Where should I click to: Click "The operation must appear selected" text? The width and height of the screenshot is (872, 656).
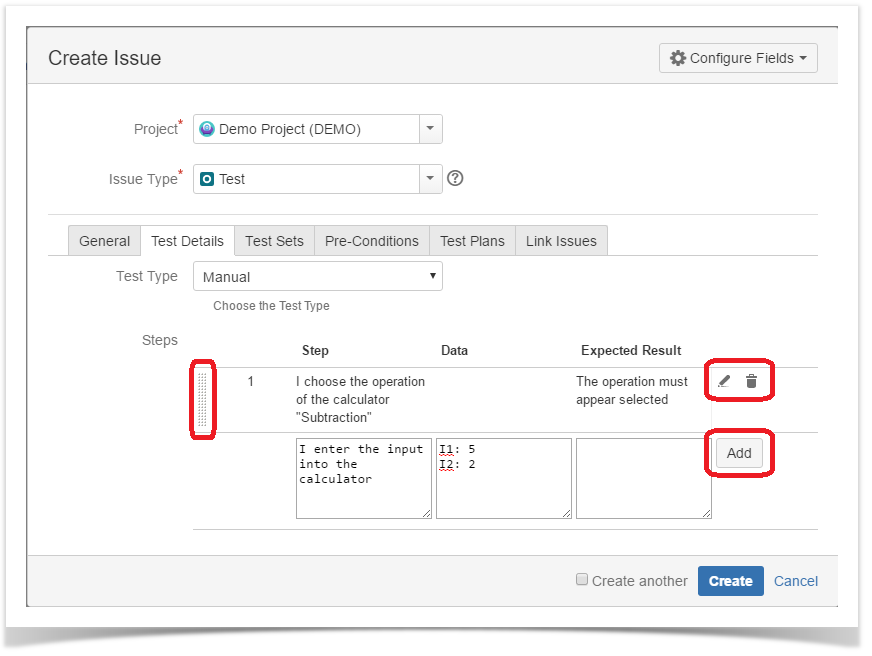pos(632,390)
